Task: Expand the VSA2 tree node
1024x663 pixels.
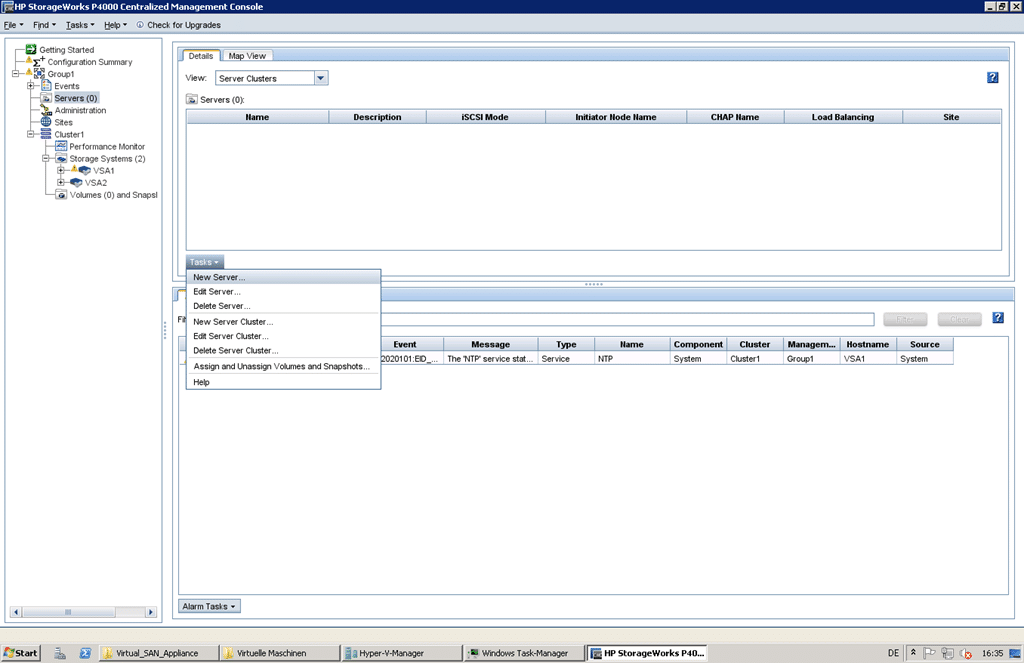Action: (x=61, y=183)
